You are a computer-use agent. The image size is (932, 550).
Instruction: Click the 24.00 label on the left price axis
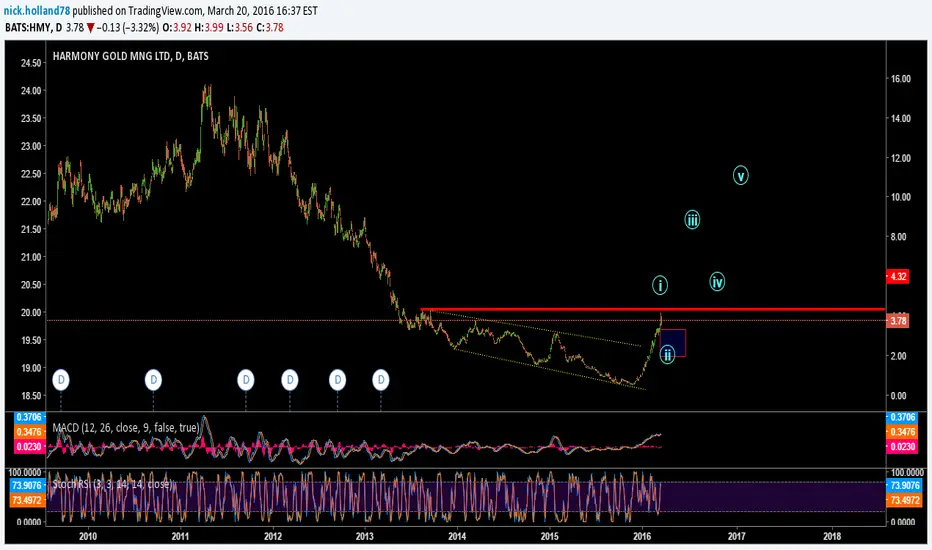[32, 90]
